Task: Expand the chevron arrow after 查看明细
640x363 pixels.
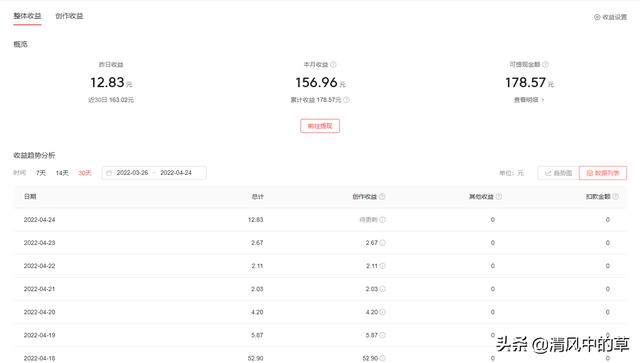Action: point(542,100)
